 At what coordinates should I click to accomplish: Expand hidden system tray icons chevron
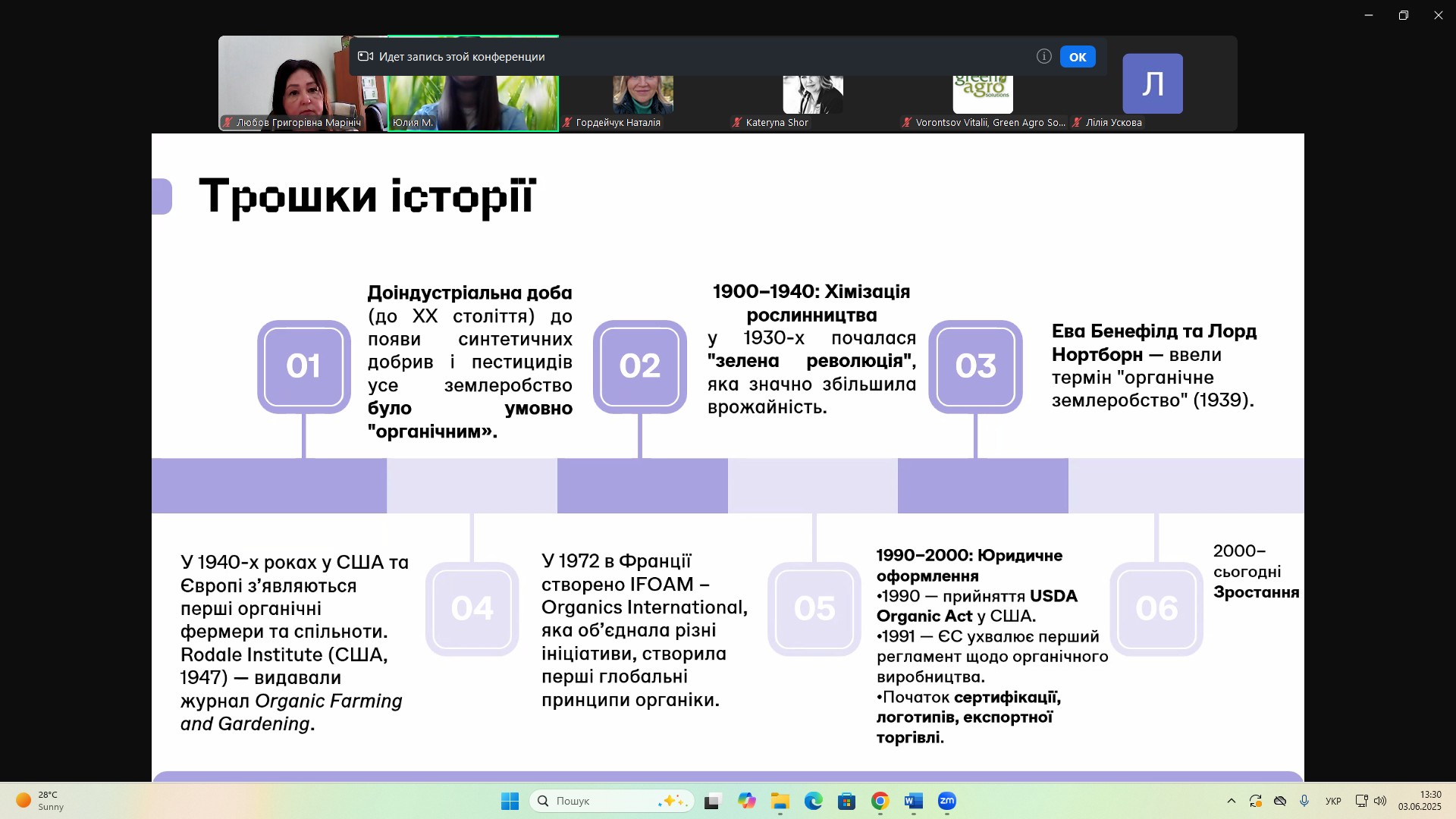click(1232, 801)
